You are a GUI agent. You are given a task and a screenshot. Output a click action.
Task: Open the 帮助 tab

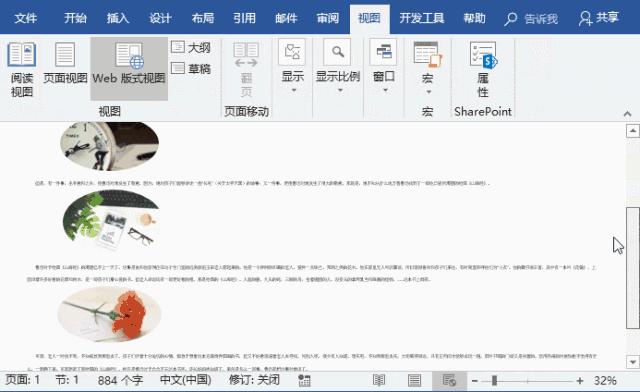(474, 18)
